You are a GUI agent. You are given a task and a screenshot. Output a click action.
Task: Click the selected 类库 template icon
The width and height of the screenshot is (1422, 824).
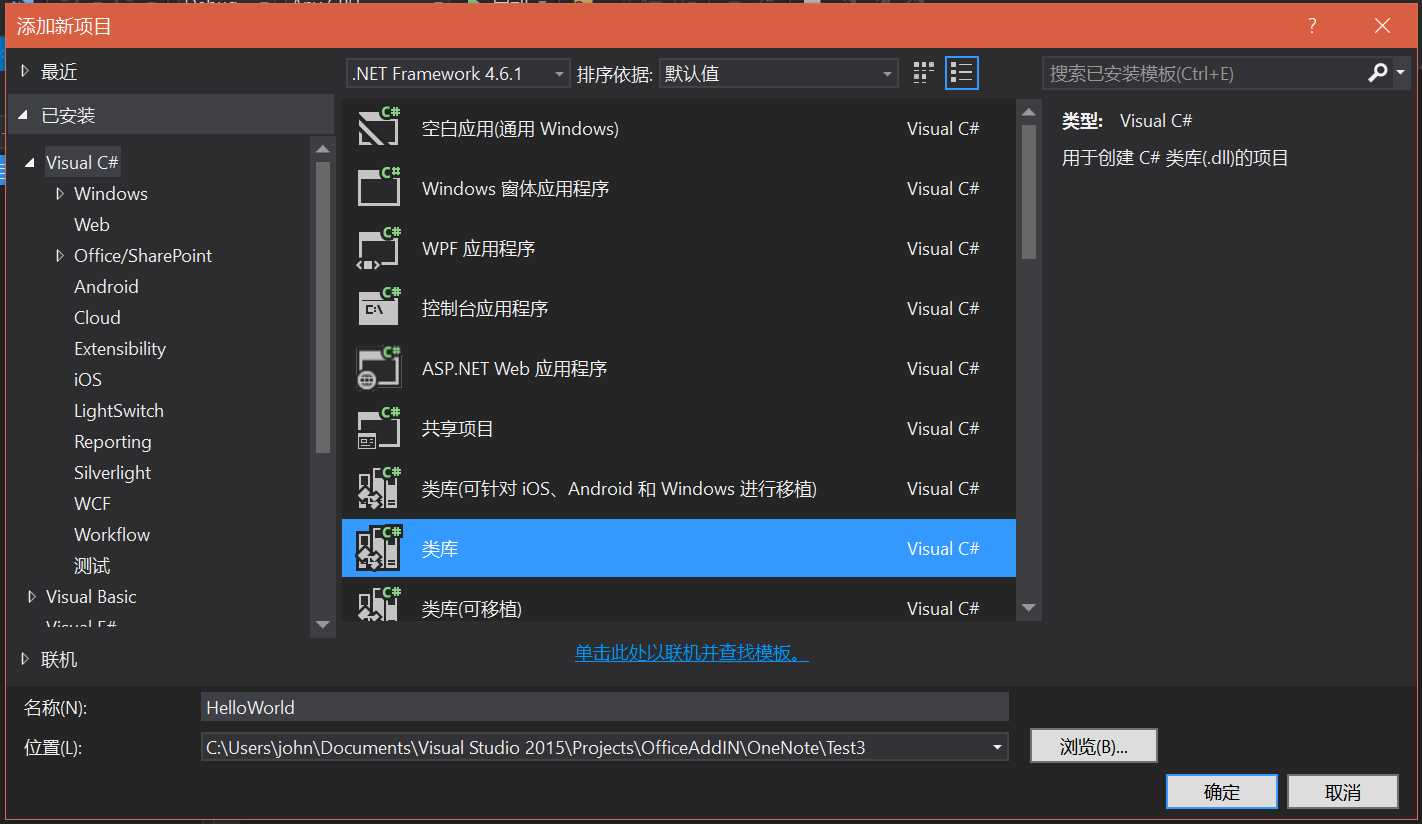click(x=379, y=548)
